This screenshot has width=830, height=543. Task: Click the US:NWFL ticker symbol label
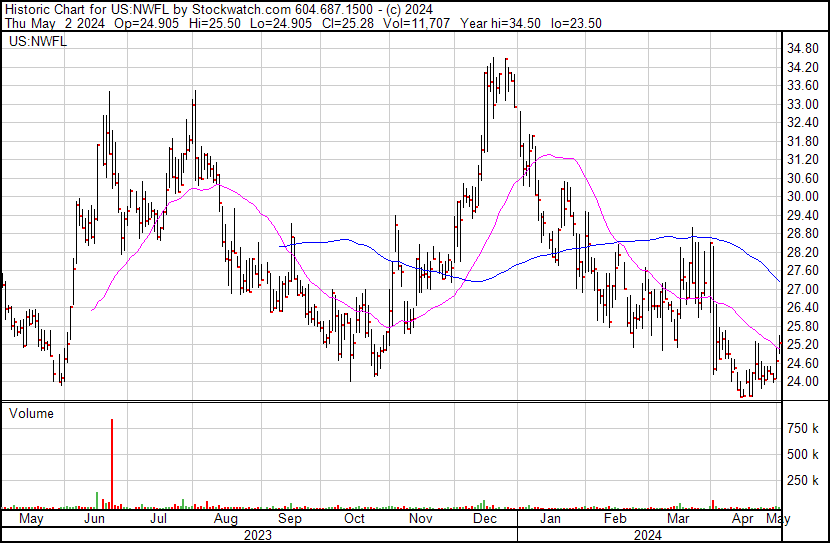pos(35,43)
